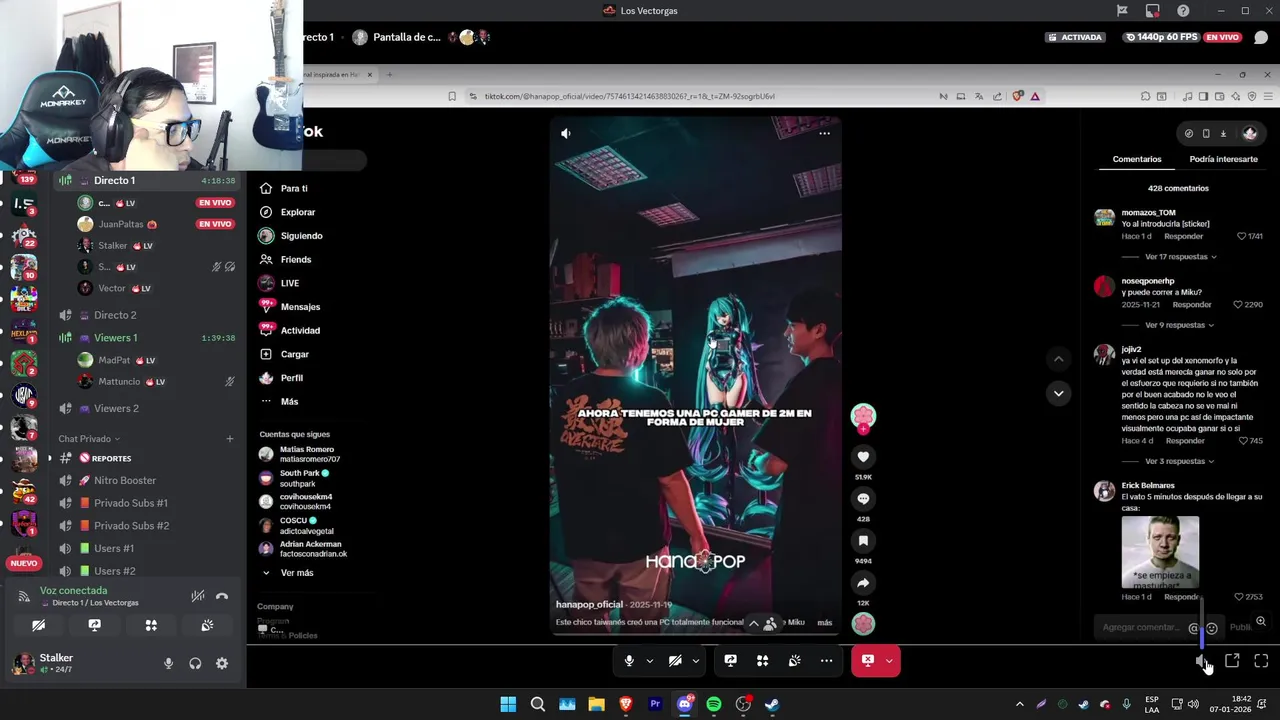This screenshot has height=720, width=1280.
Task: Click the ACTIVADA clips badge
Action: click(1076, 37)
